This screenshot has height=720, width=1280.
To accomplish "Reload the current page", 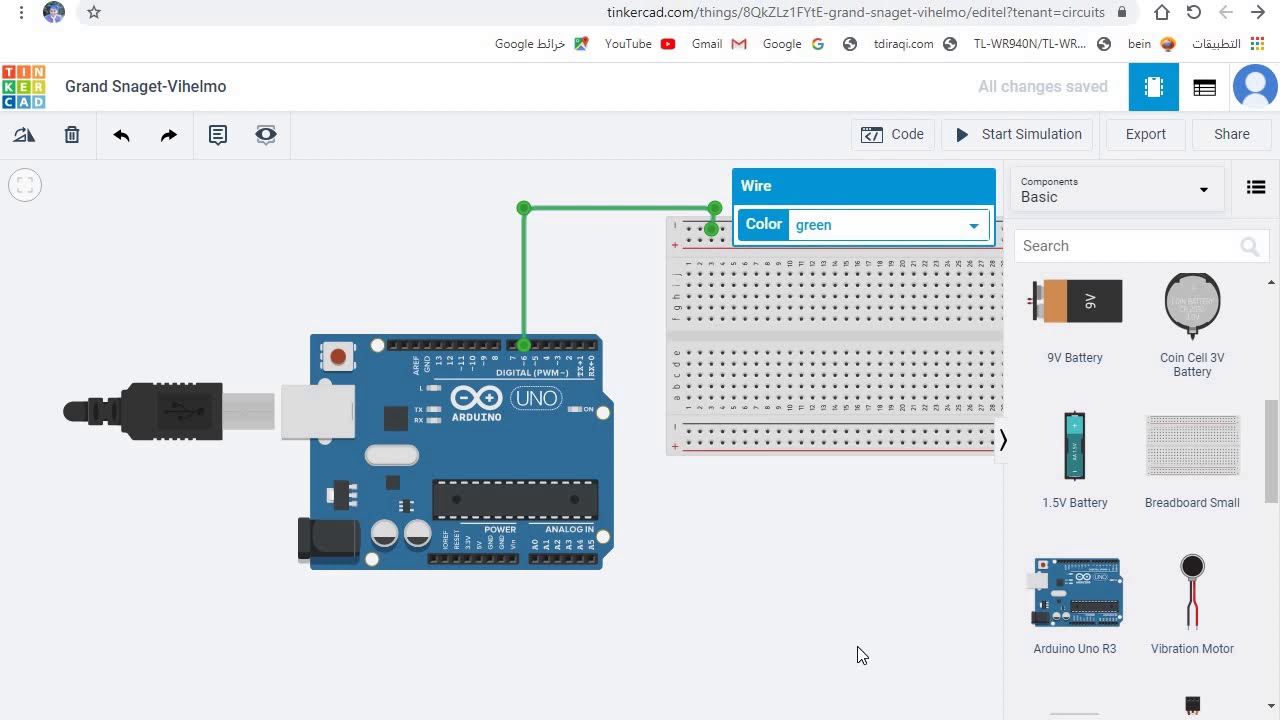I will pyautogui.click(x=1194, y=13).
